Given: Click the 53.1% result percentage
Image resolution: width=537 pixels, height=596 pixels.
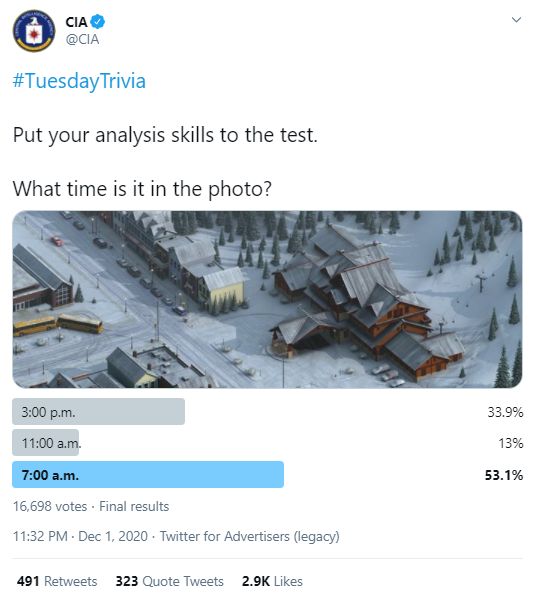Looking at the screenshot, I should [x=504, y=475].
